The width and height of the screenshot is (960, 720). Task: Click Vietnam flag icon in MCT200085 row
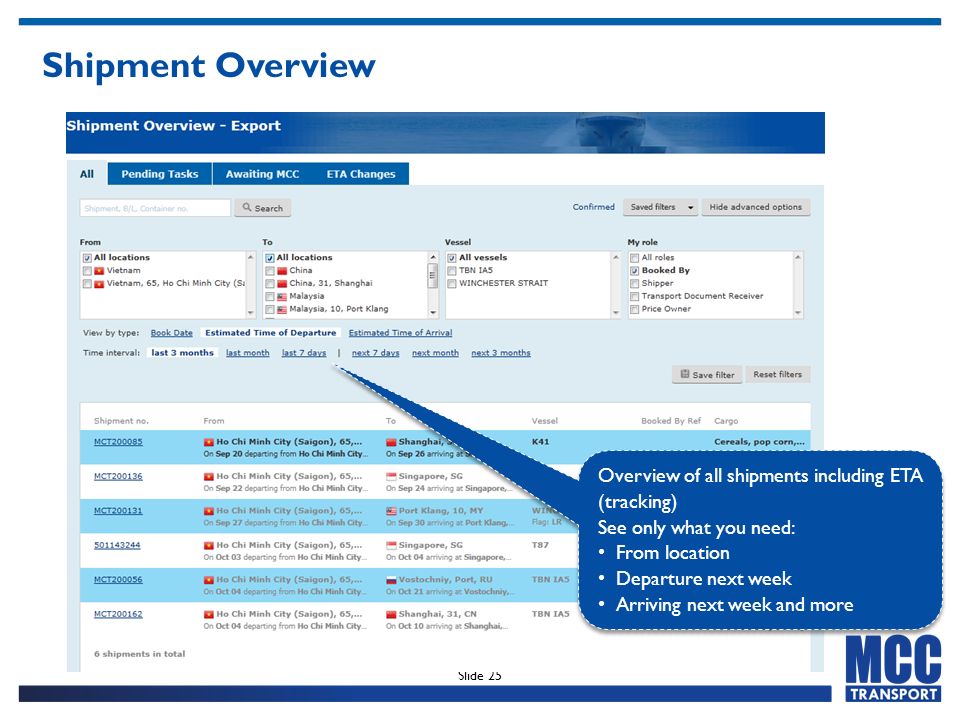(209, 442)
